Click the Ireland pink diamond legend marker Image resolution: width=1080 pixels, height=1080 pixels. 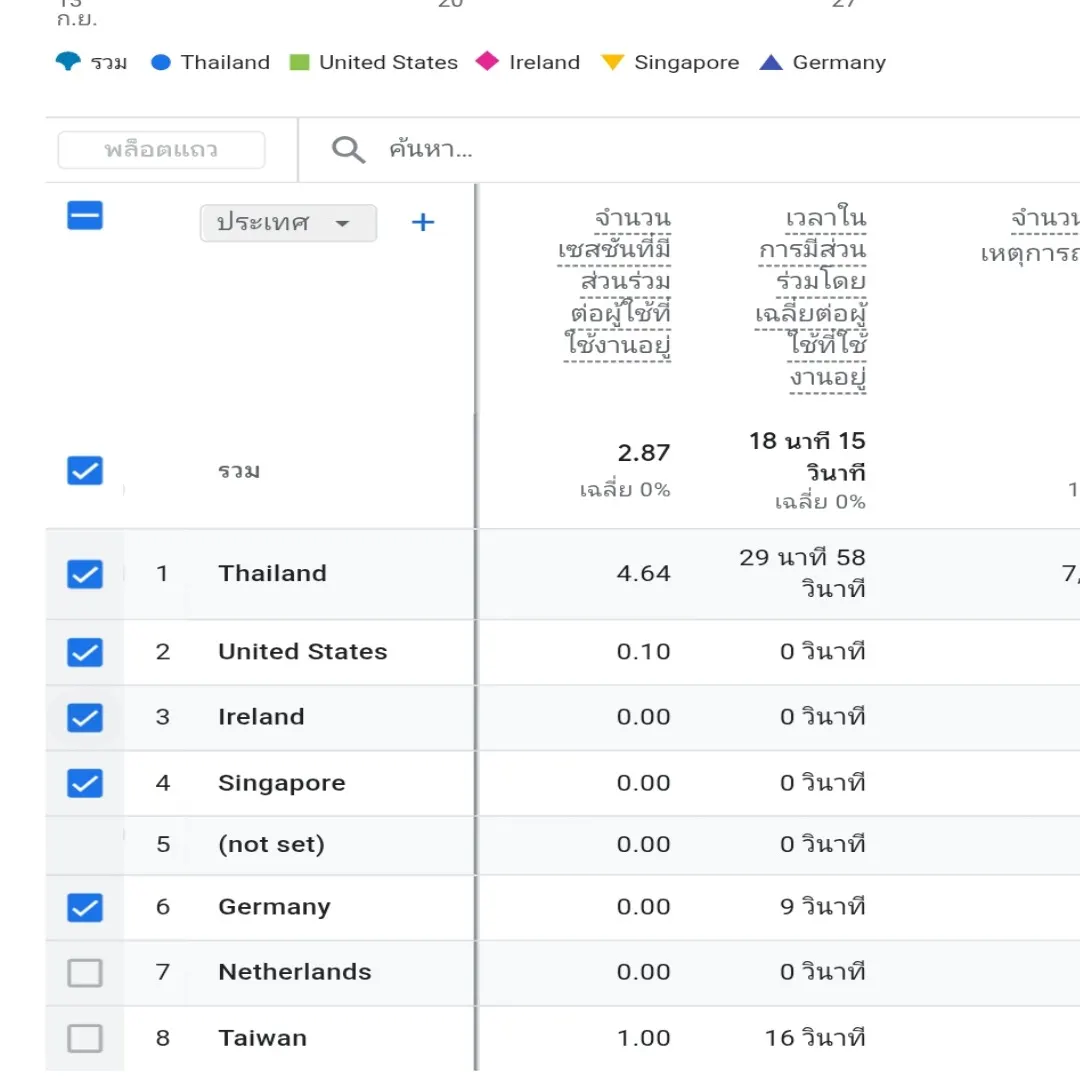[x=487, y=61]
